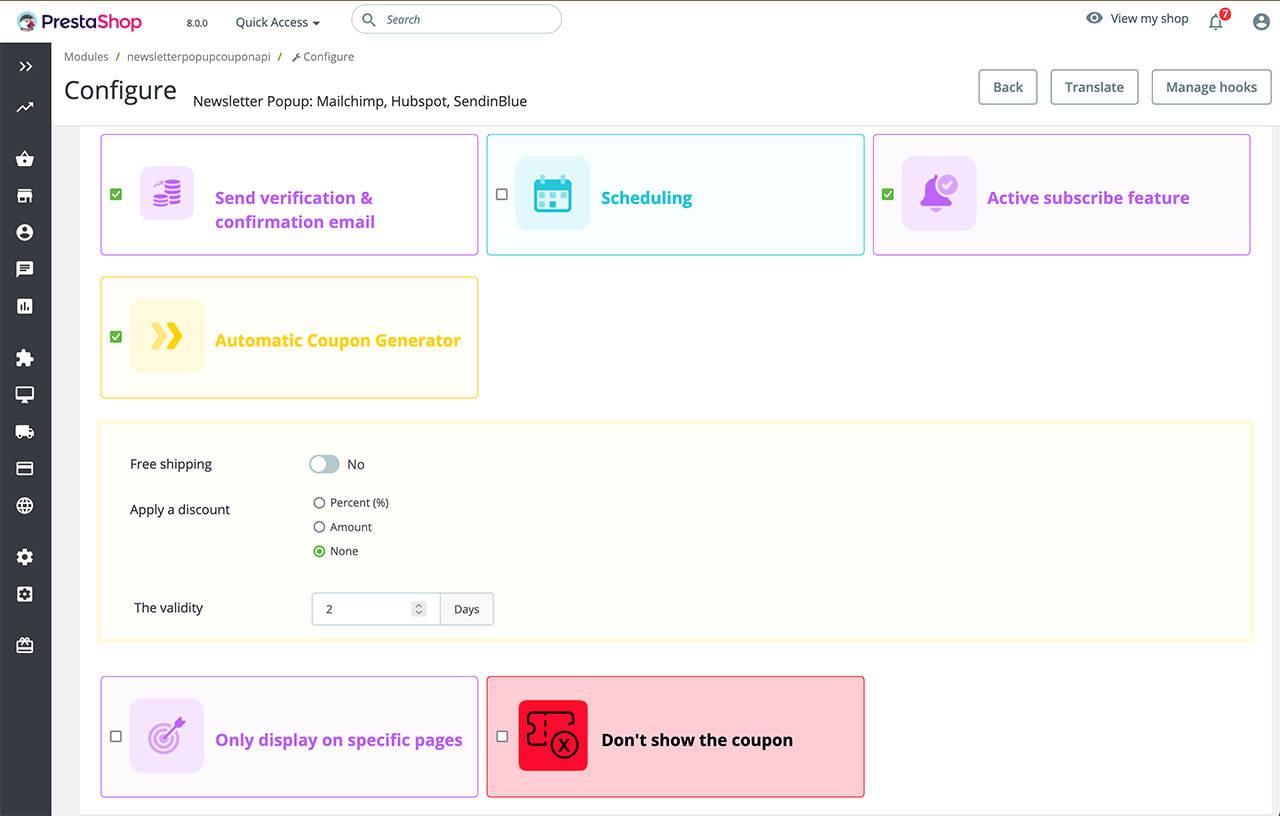Open the Stats bar chart icon in sidebar

[x=25, y=306]
